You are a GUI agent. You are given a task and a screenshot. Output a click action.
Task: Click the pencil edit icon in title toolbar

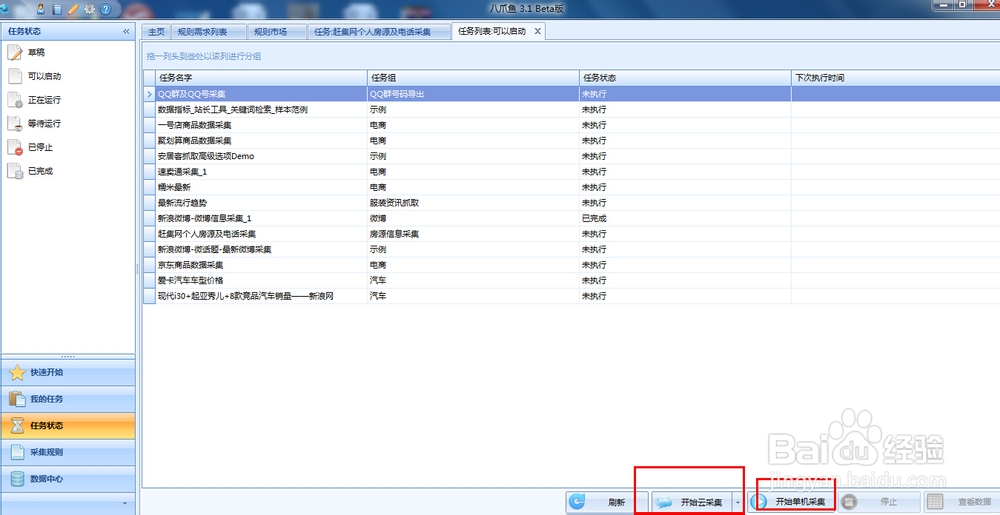coord(73,9)
